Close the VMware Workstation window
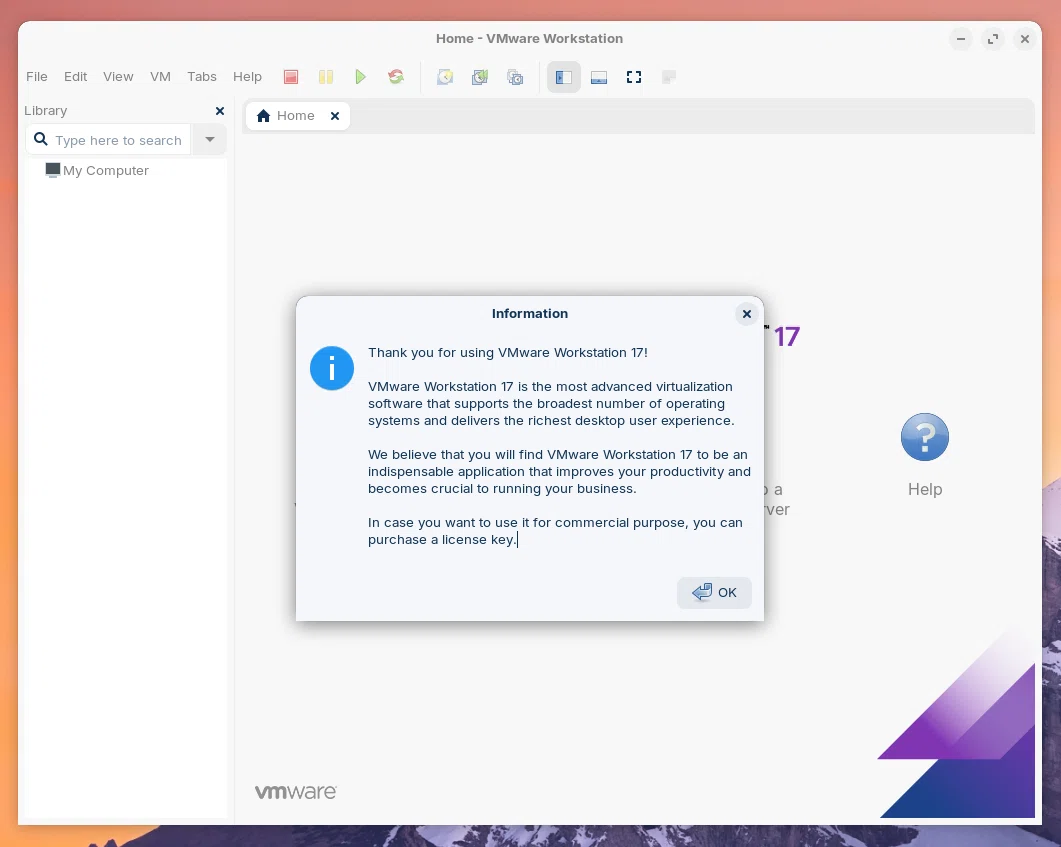 point(1024,39)
